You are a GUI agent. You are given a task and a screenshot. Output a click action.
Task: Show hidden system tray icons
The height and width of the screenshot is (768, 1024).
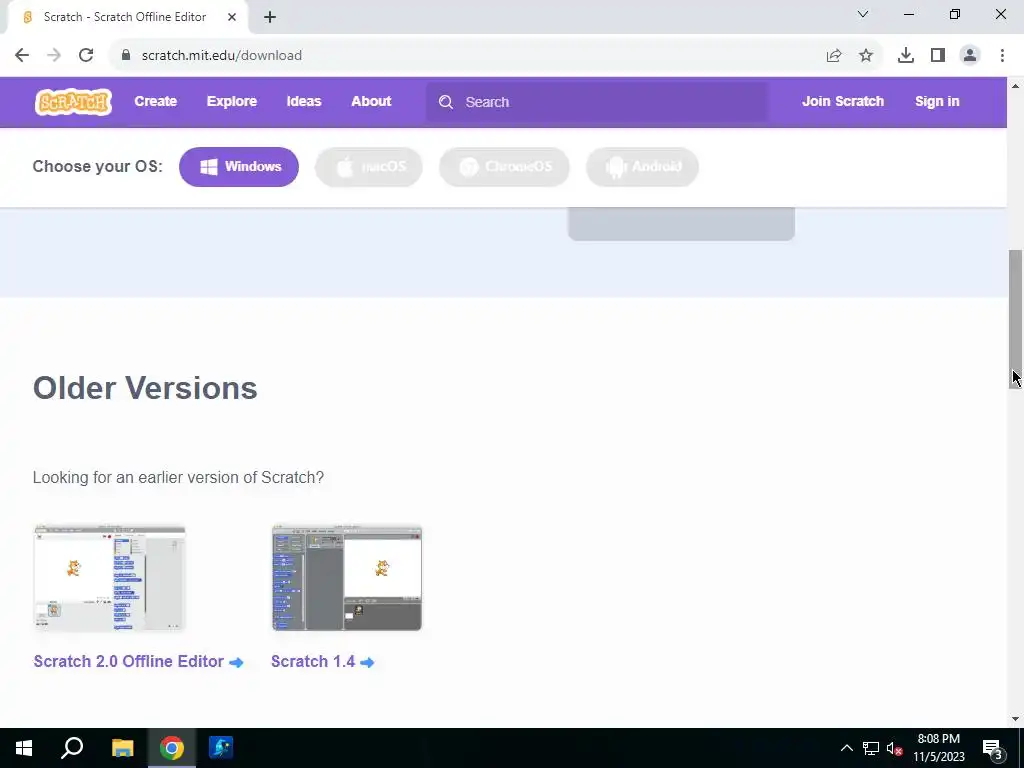(846, 748)
